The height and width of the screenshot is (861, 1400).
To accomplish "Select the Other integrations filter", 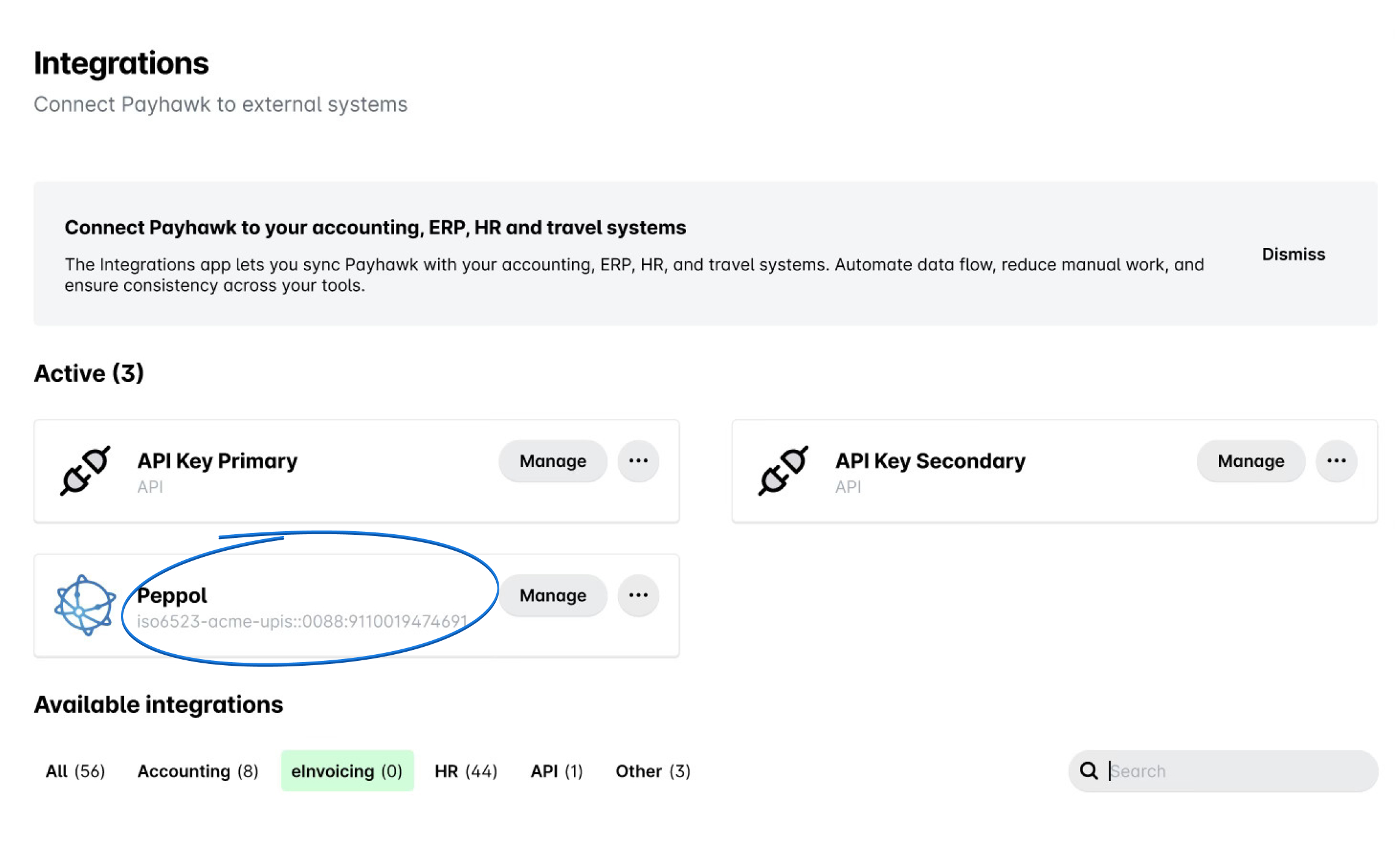I will click(652, 771).
